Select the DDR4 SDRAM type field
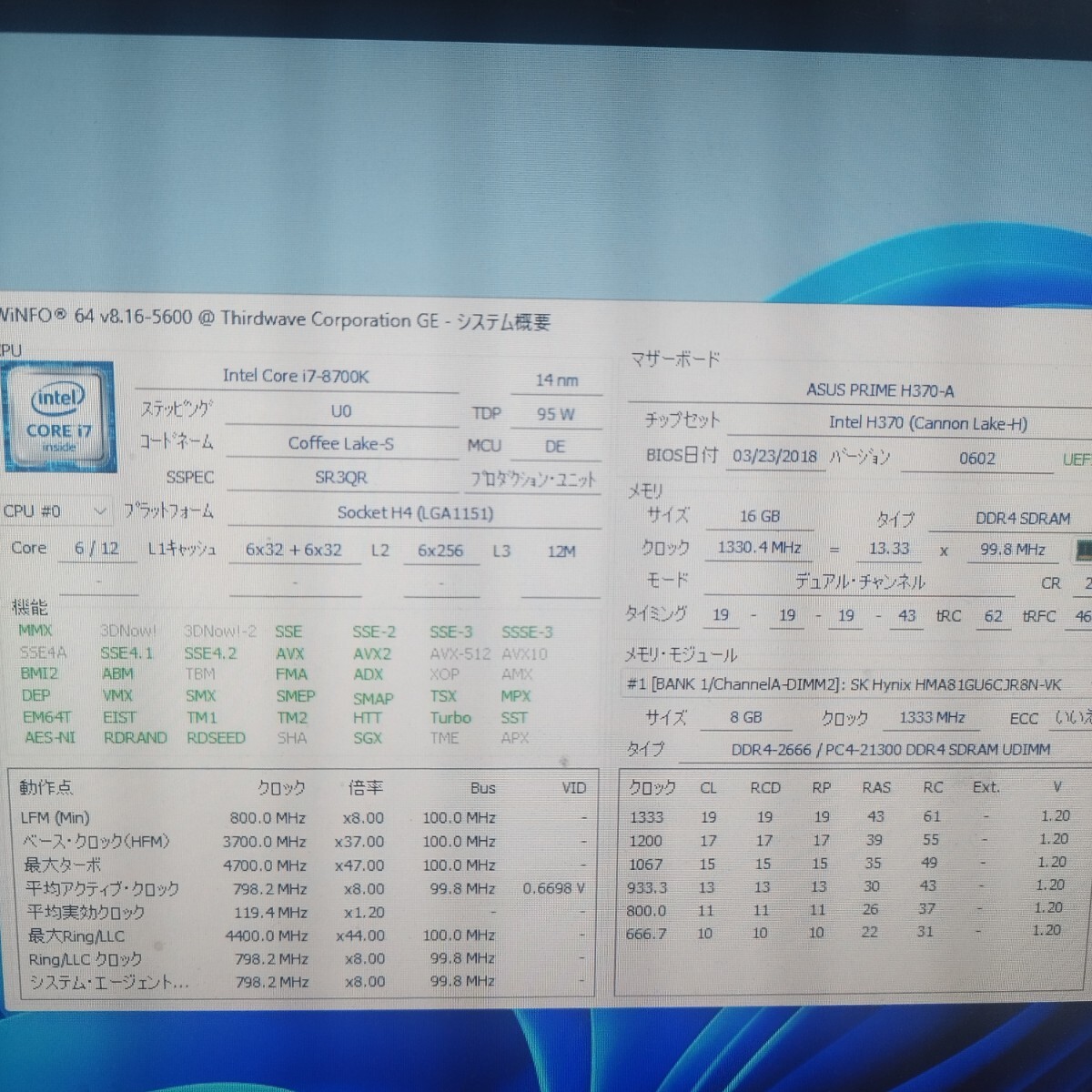Image resolution: width=1092 pixels, height=1092 pixels. click(1023, 519)
